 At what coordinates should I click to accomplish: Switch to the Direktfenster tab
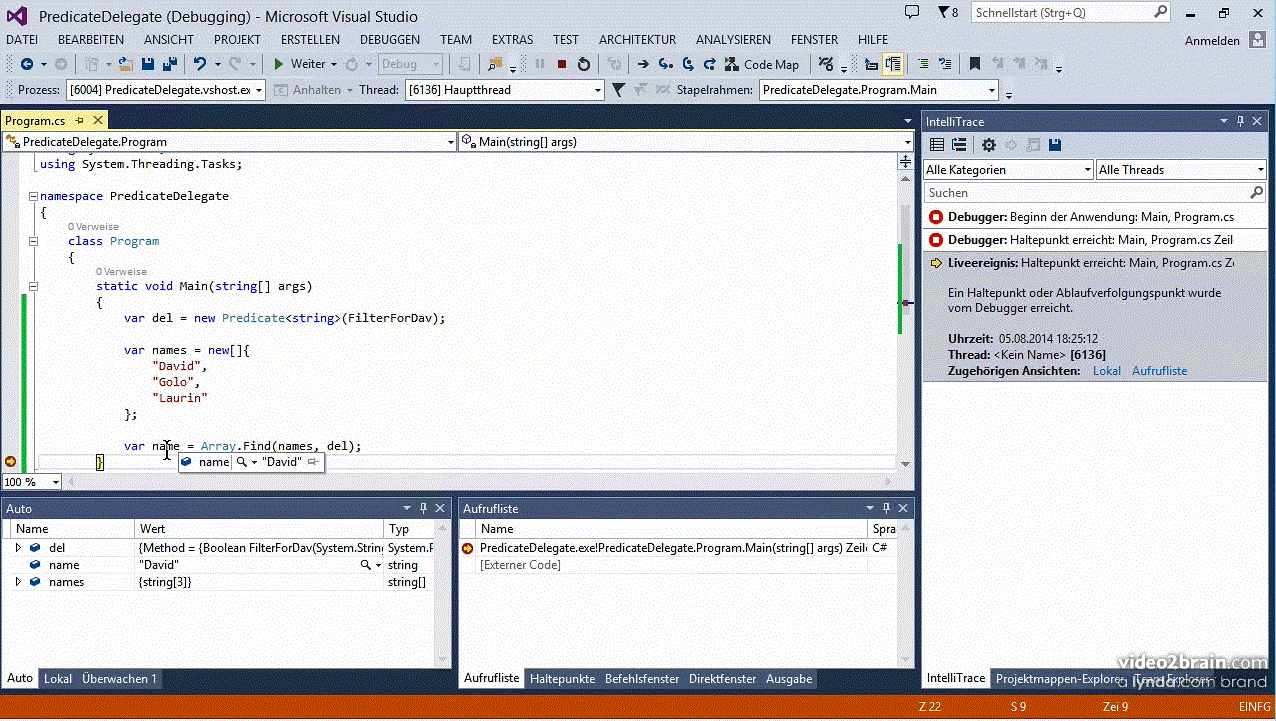[722, 678]
